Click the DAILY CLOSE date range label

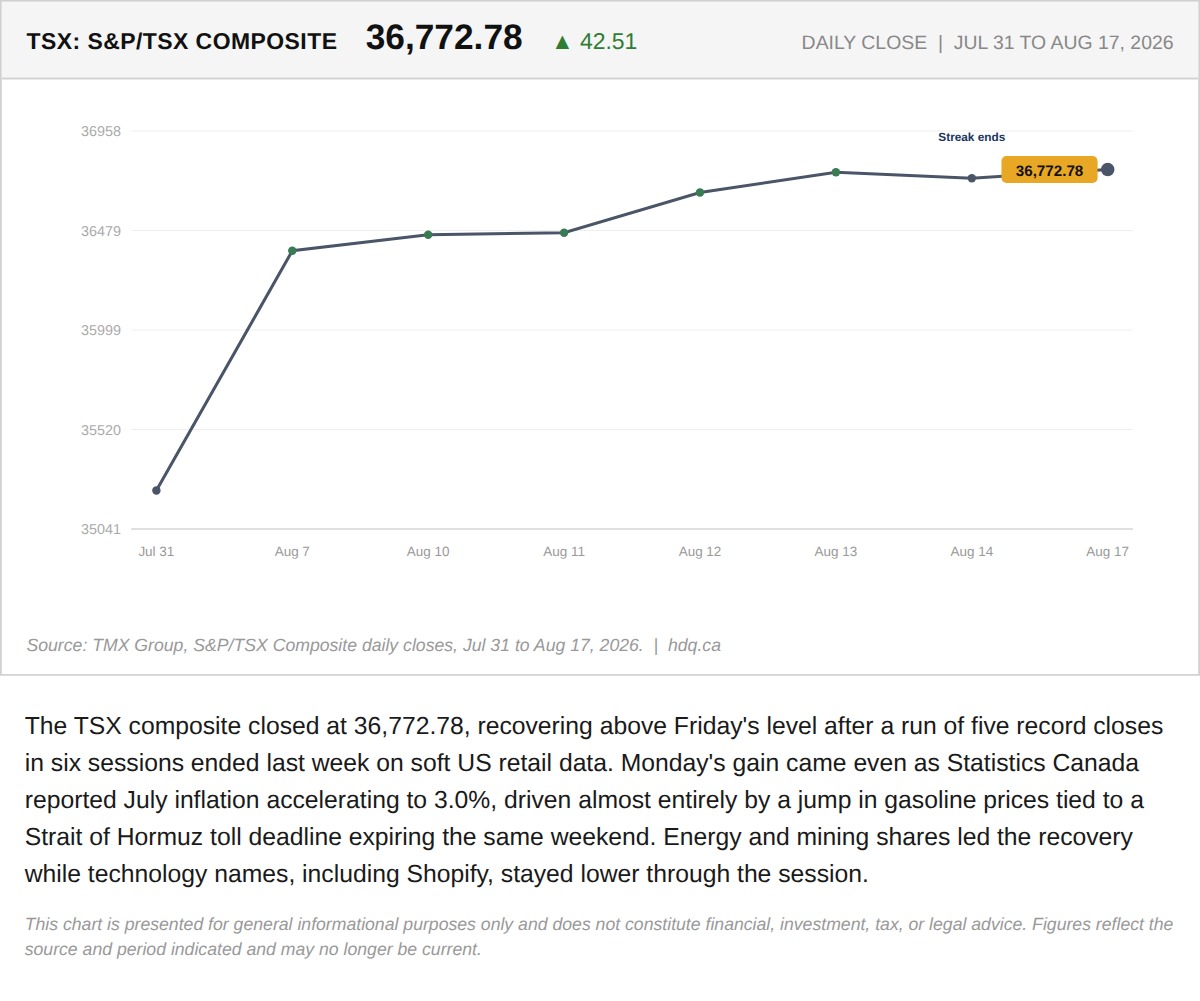(x=987, y=43)
